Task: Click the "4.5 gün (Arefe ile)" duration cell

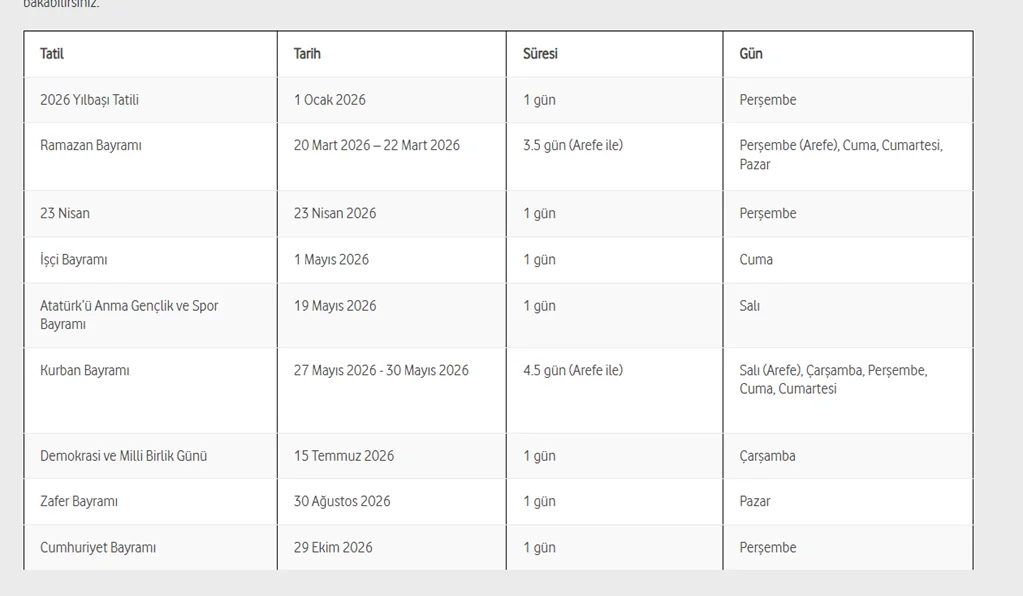Action: pos(573,371)
